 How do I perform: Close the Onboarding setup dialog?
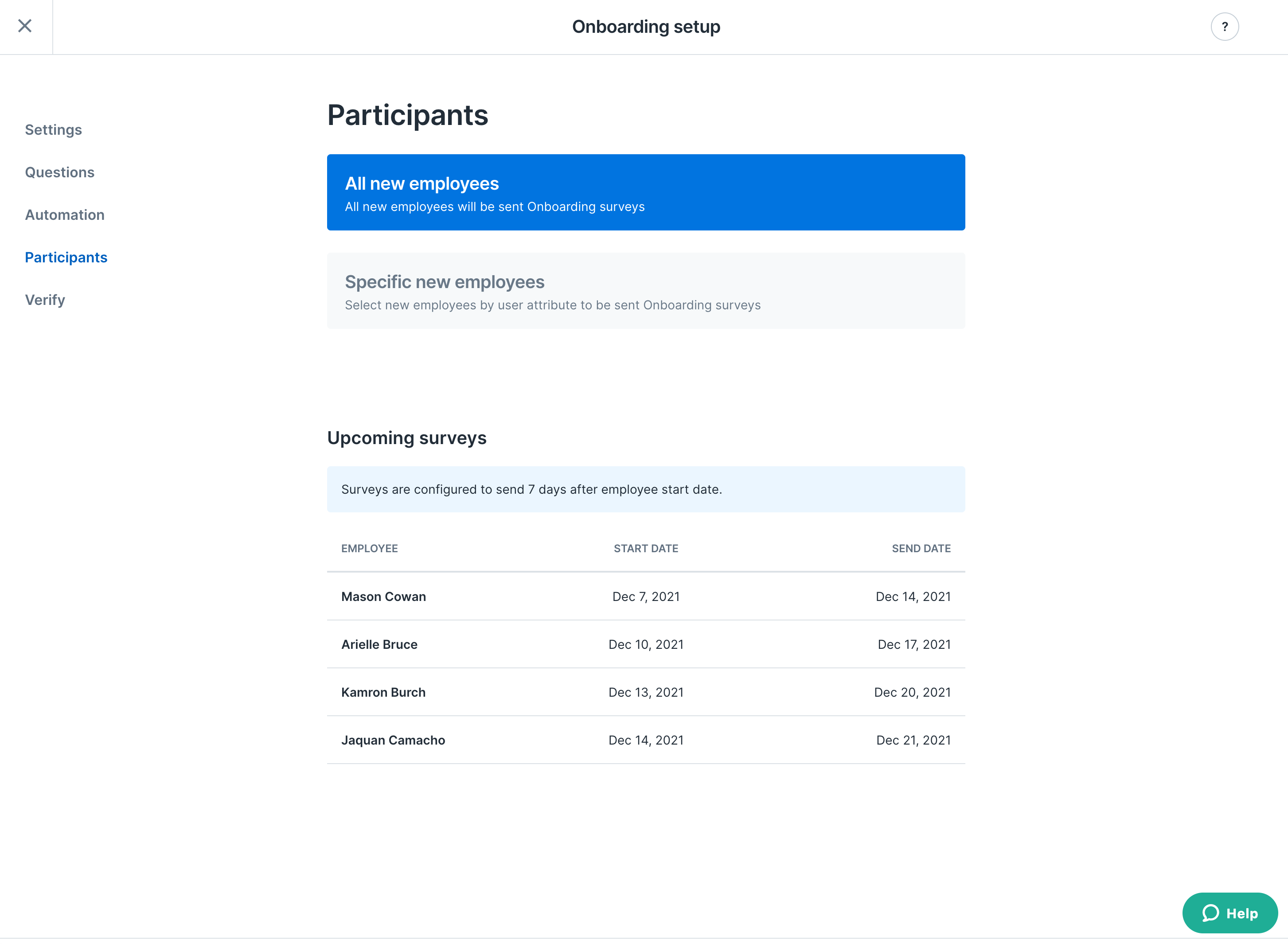pyautogui.click(x=24, y=26)
